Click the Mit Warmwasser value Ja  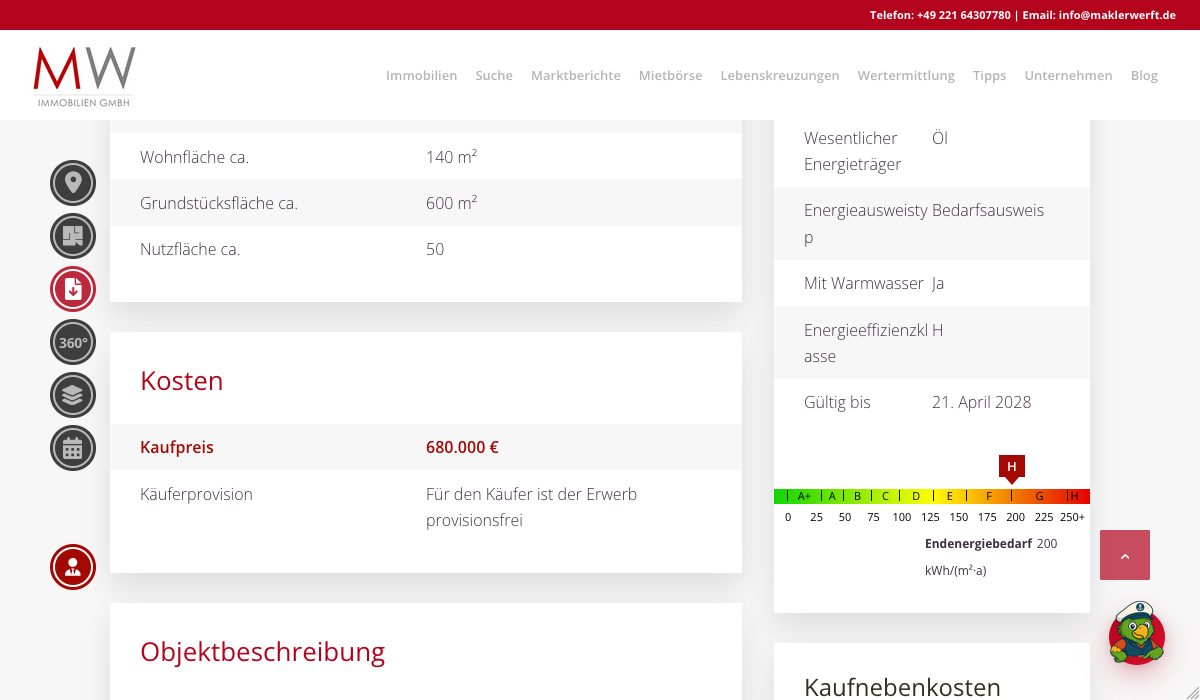[x=938, y=283]
